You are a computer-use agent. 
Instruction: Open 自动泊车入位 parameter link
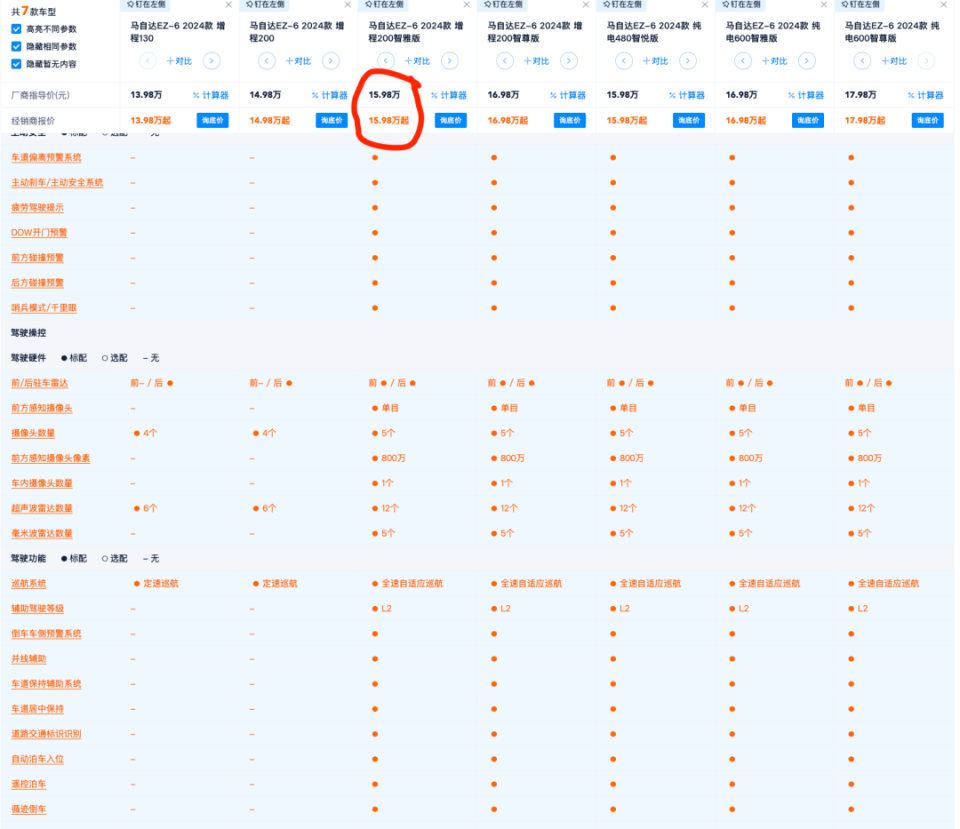click(37, 759)
